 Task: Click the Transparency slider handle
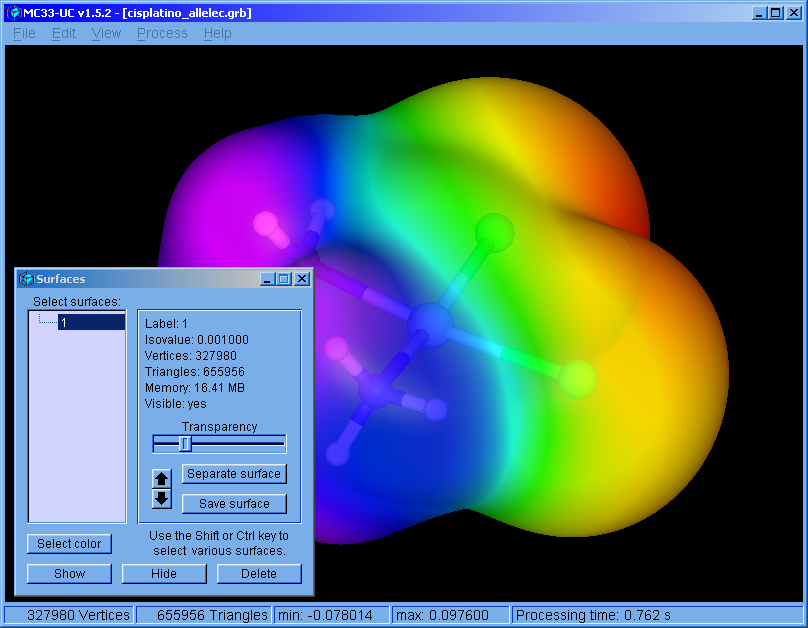pyautogui.click(x=185, y=444)
